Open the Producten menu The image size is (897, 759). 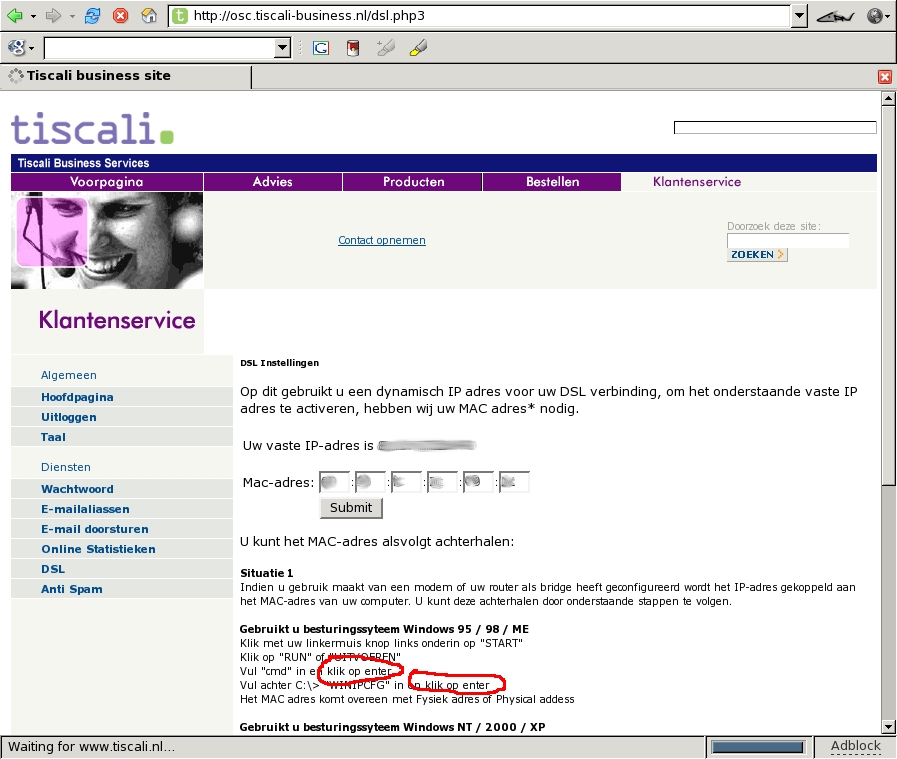click(413, 182)
